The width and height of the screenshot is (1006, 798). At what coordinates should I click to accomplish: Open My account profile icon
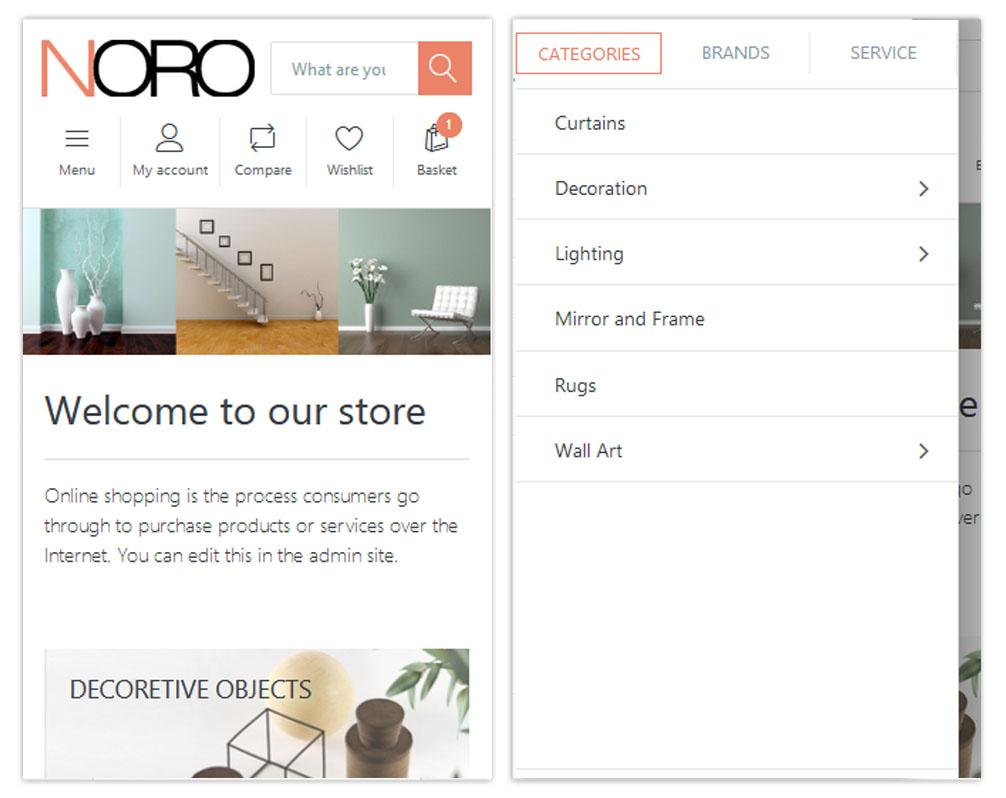169,138
